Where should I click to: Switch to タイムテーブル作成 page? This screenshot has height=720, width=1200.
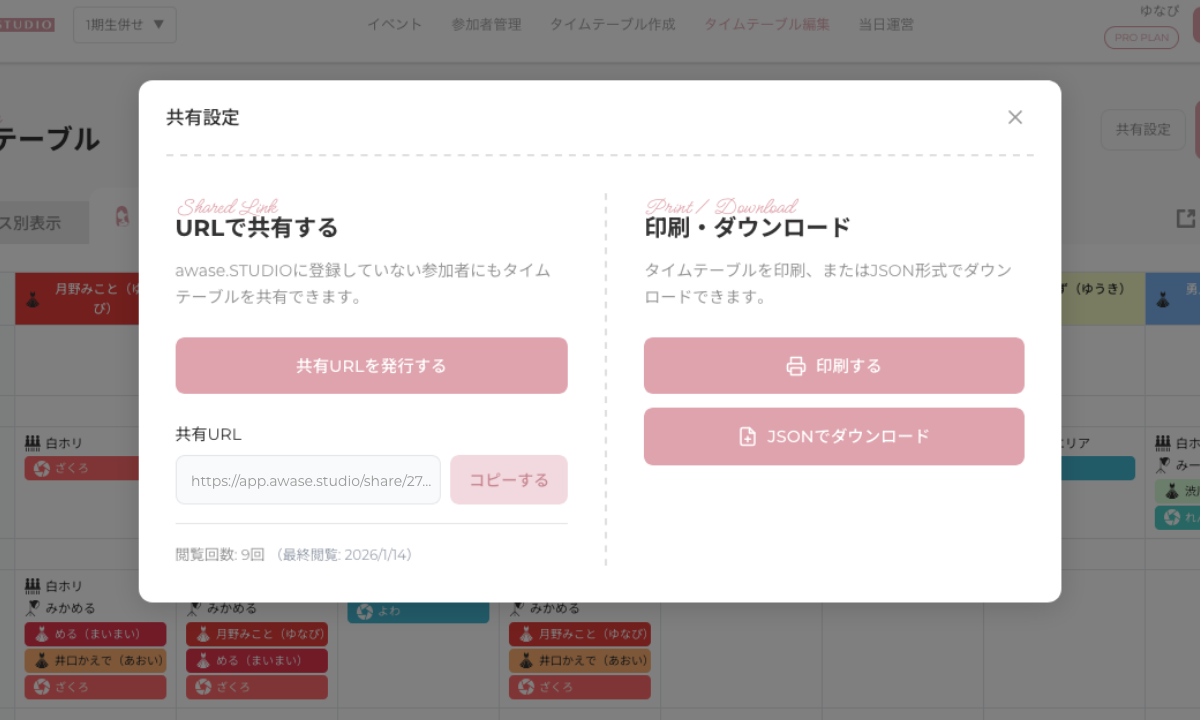point(612,24)
